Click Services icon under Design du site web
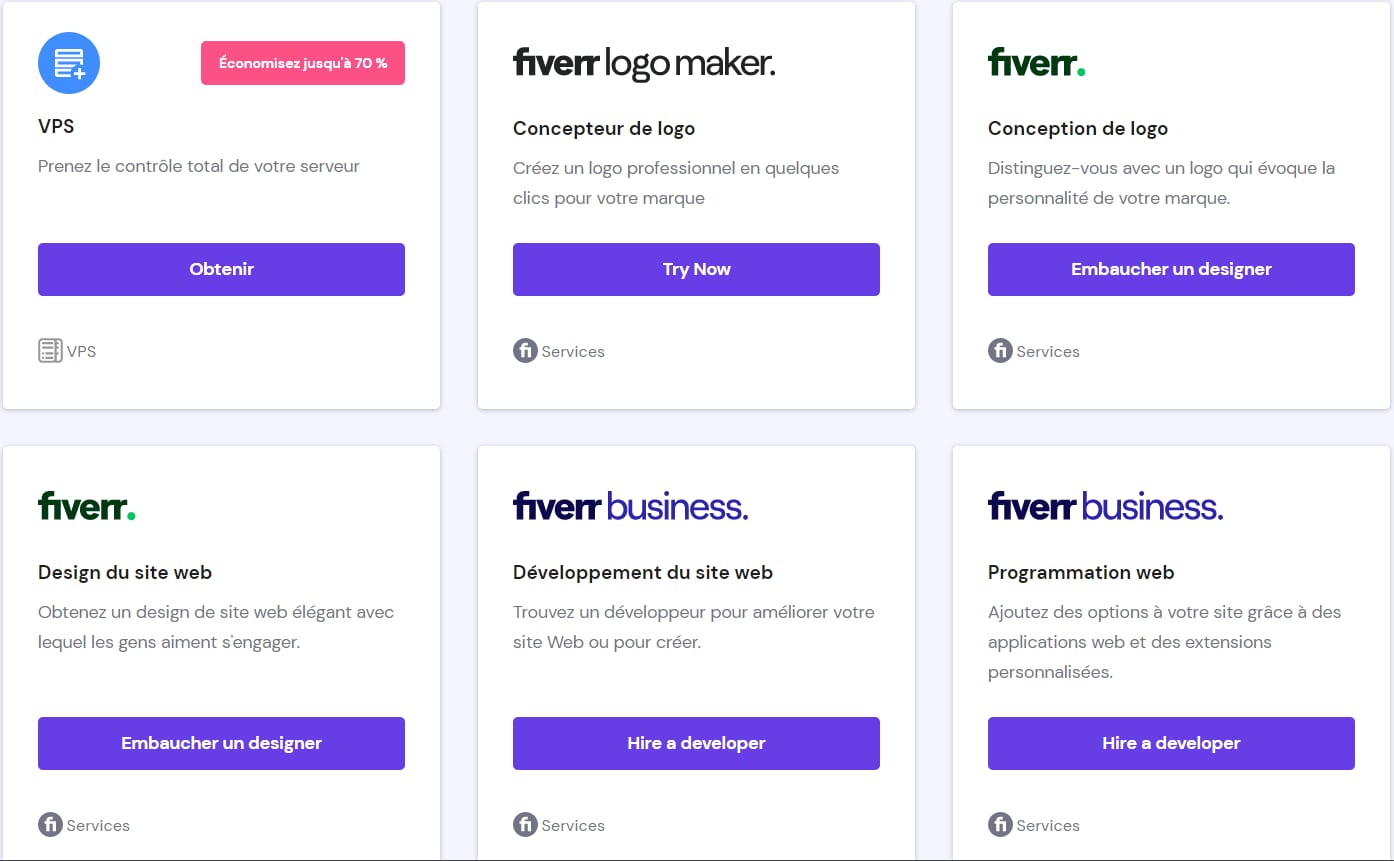This screenshot has height=861, width=1394. (50, 825)
